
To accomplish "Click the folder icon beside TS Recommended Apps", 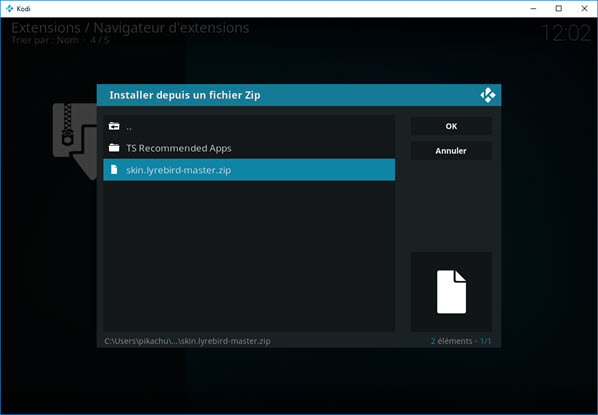I will pos(114,148).
